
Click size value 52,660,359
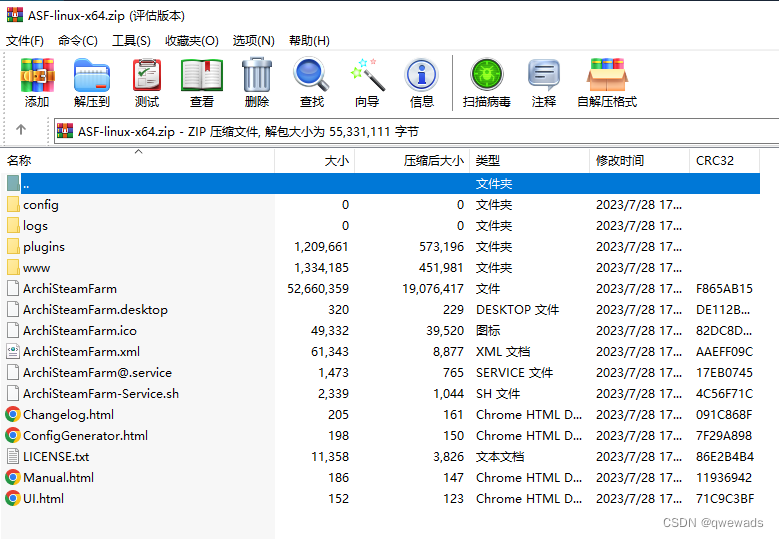point(318,289)
